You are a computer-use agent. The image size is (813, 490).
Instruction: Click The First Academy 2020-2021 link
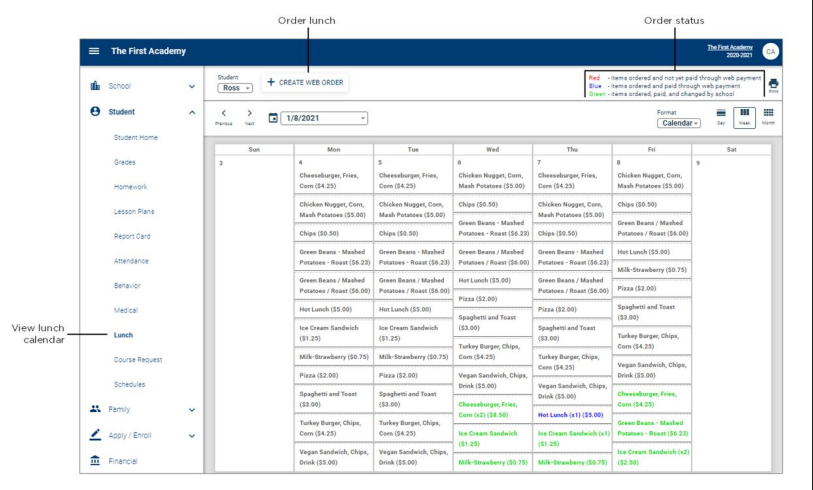730,50
